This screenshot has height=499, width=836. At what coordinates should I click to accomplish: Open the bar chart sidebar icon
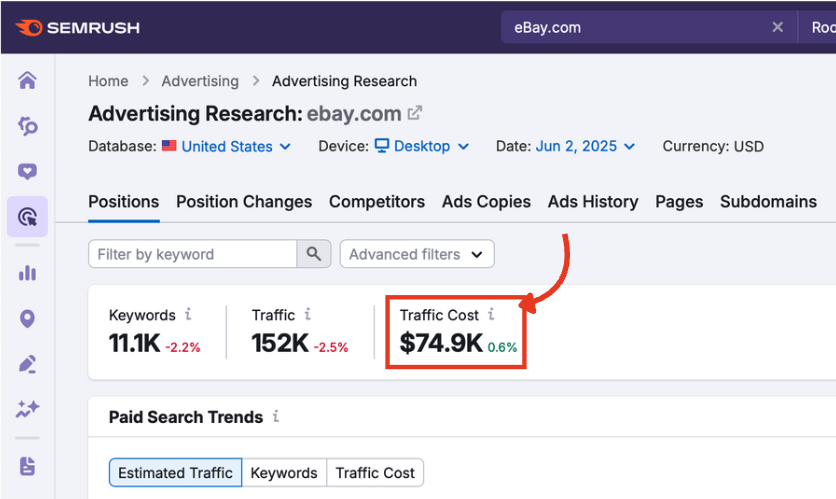[27, 273]
